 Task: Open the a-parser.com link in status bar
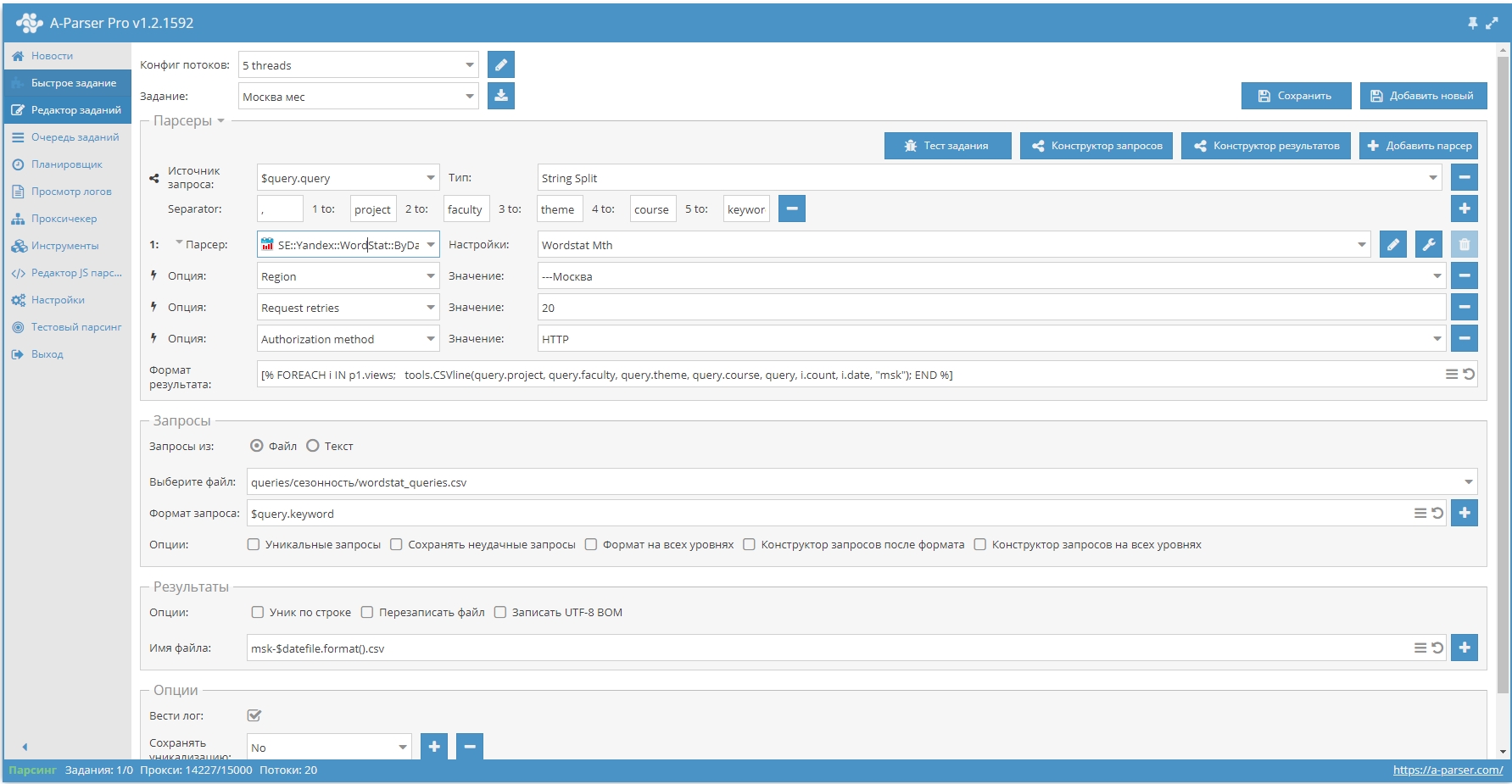coord(1447,770)
